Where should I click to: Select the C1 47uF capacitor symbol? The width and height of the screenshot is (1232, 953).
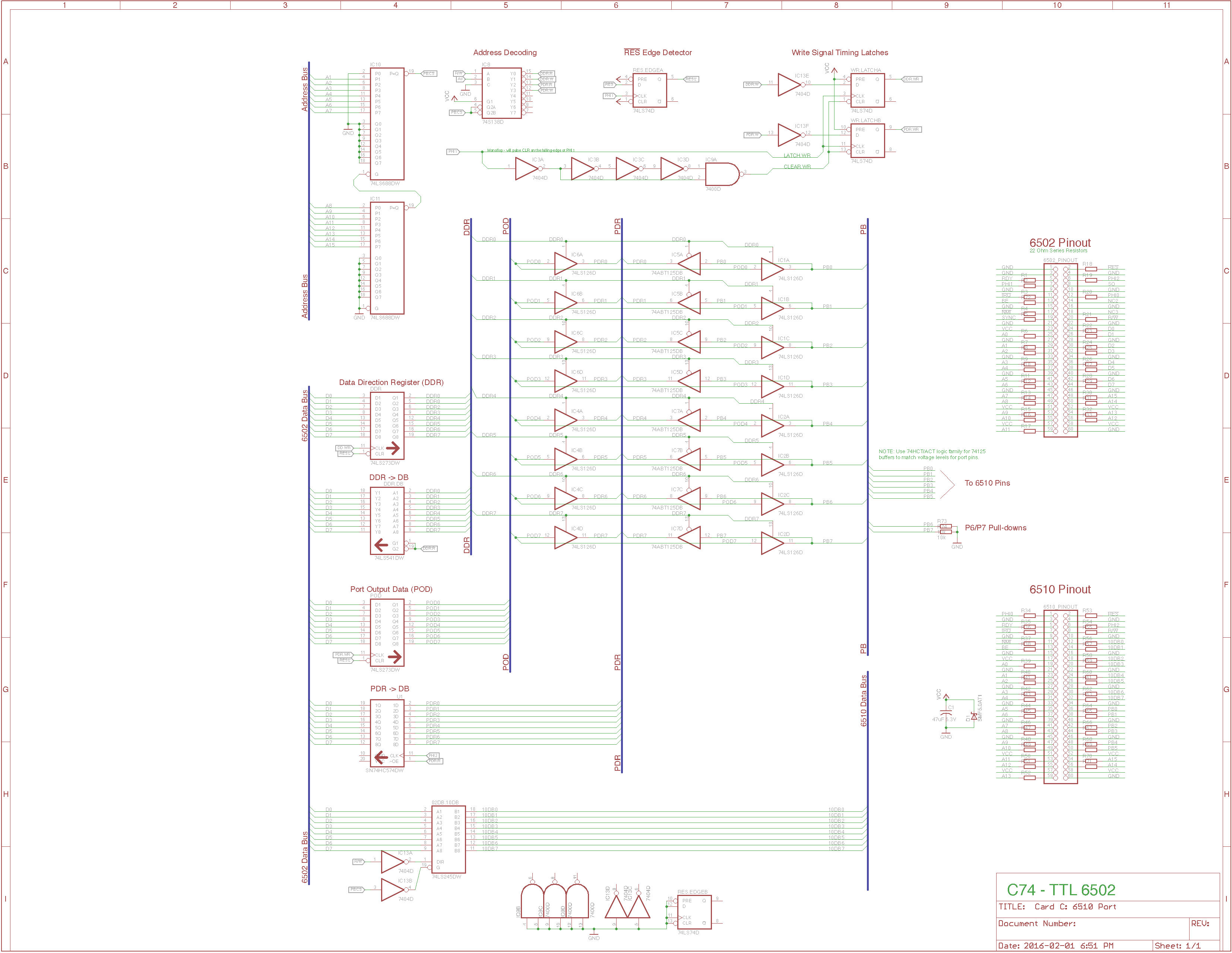[x=946, y=714]
